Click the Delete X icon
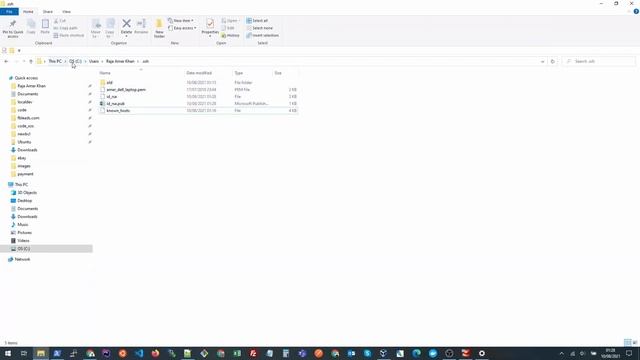640x360 pixels. coord(127,24)
